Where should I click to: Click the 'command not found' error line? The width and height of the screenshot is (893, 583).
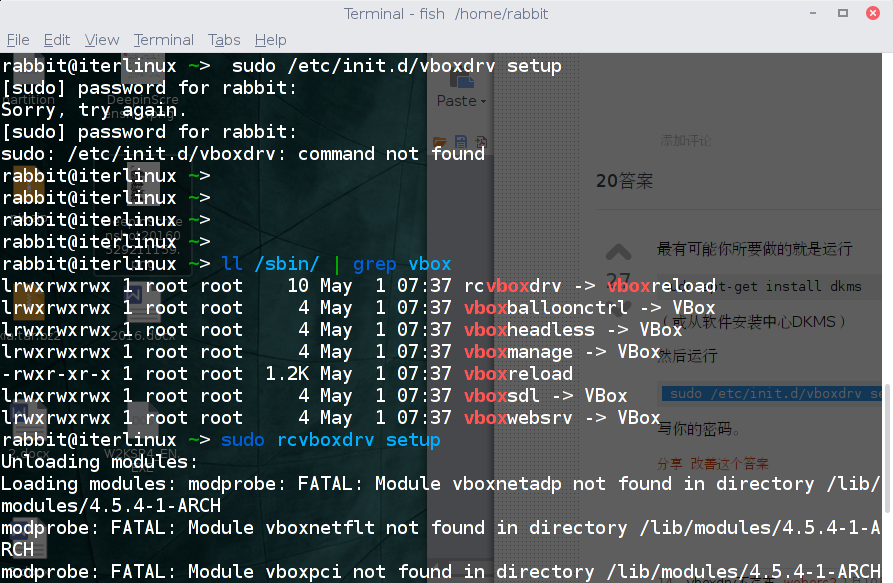[243, 154]
